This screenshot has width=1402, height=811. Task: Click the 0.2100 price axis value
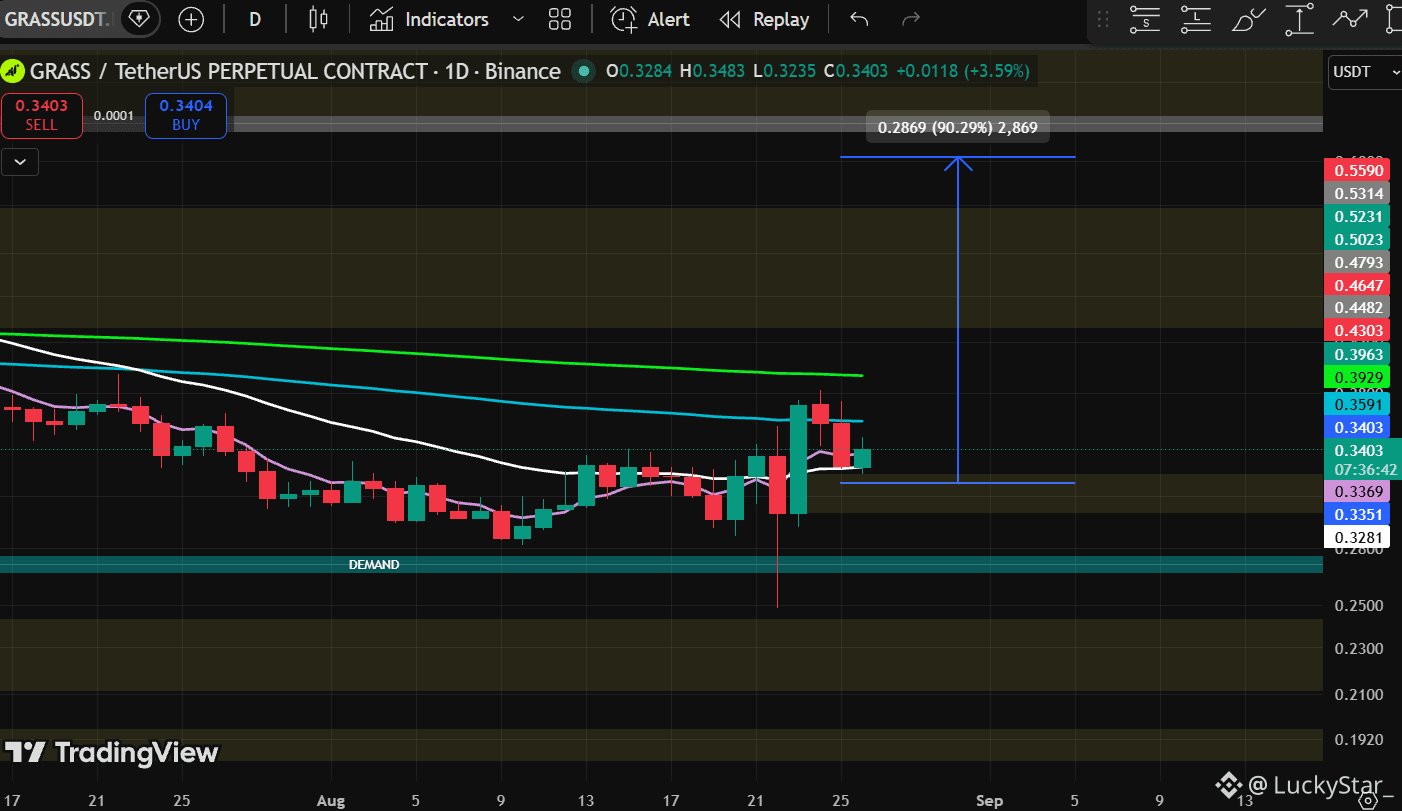[1359, 695]
